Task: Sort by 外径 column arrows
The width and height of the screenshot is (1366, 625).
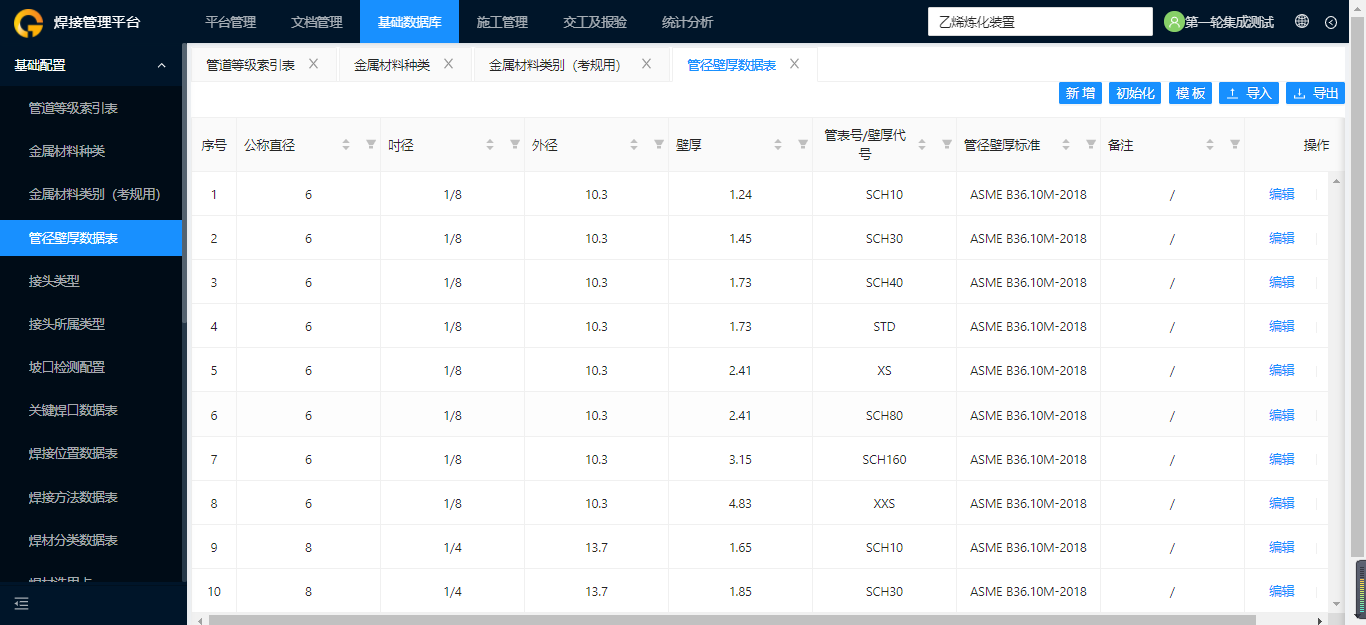Action: pos(634,145)
